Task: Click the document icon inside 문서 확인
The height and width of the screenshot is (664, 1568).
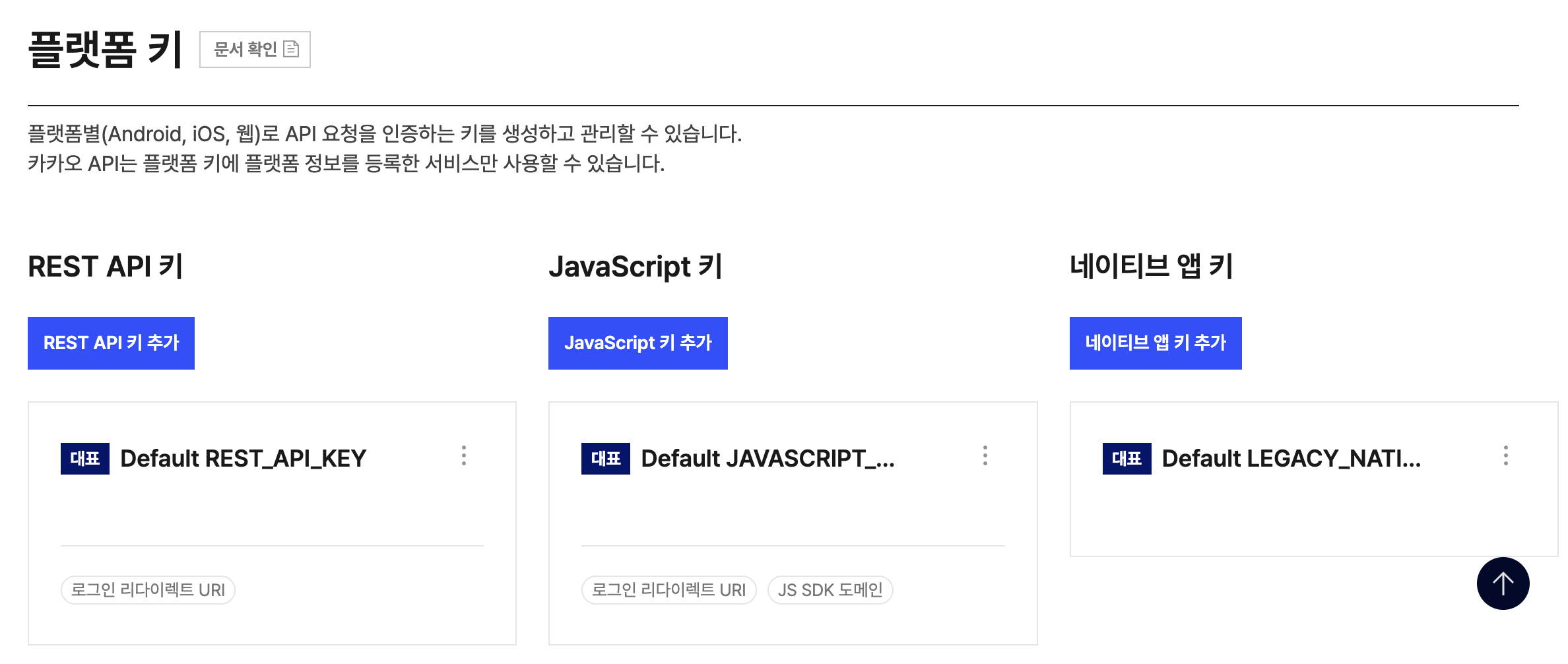Action: [291, 49]
